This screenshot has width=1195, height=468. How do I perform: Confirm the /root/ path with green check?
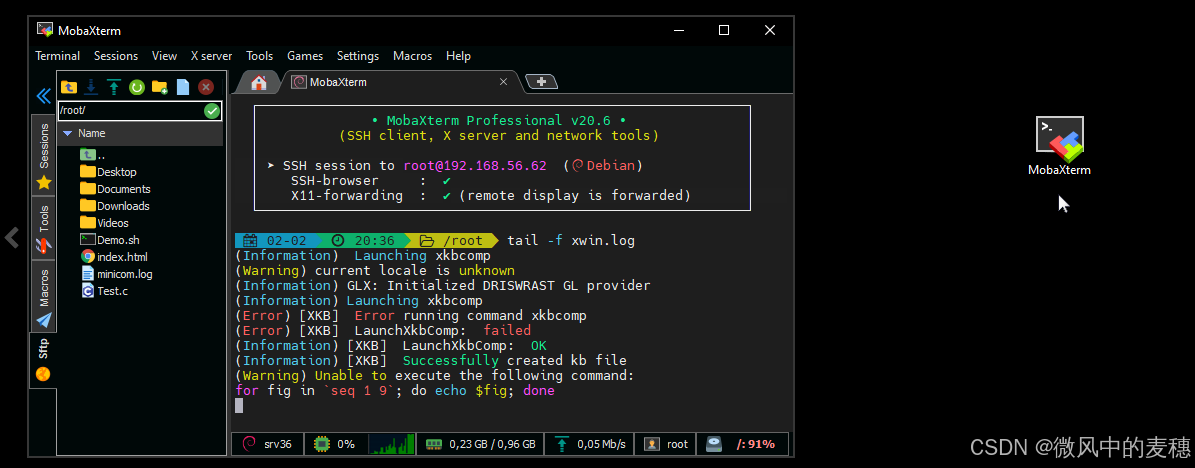pos(212,111)
